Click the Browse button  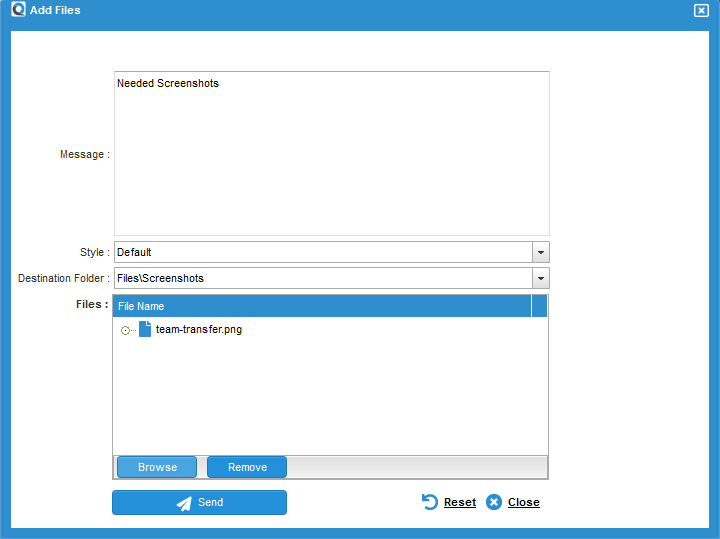[157, 467]
